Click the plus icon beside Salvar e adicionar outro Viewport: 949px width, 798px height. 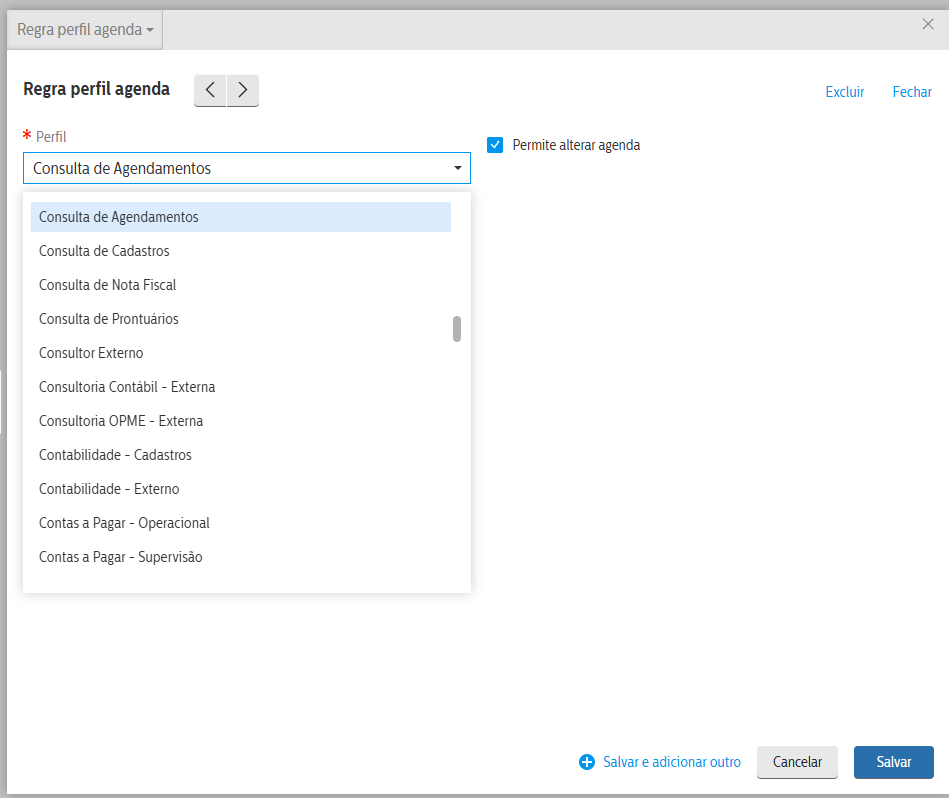coord(586,762)
